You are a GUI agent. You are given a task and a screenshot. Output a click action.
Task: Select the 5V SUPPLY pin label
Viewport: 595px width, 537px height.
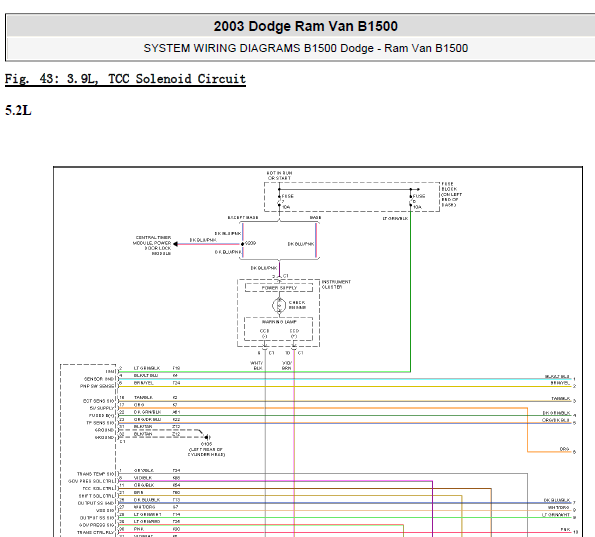tap(101, 408)
